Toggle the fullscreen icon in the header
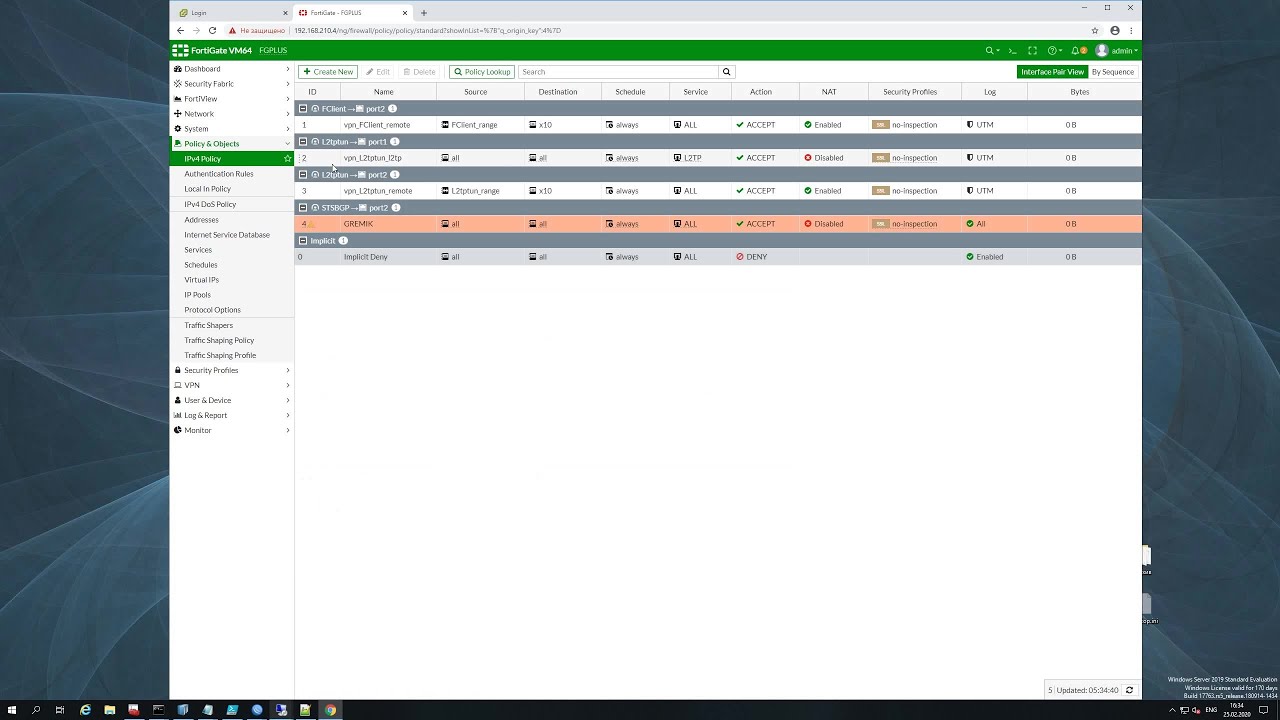Screen dimensions: 1280x720 click(x=1032, y=51)
